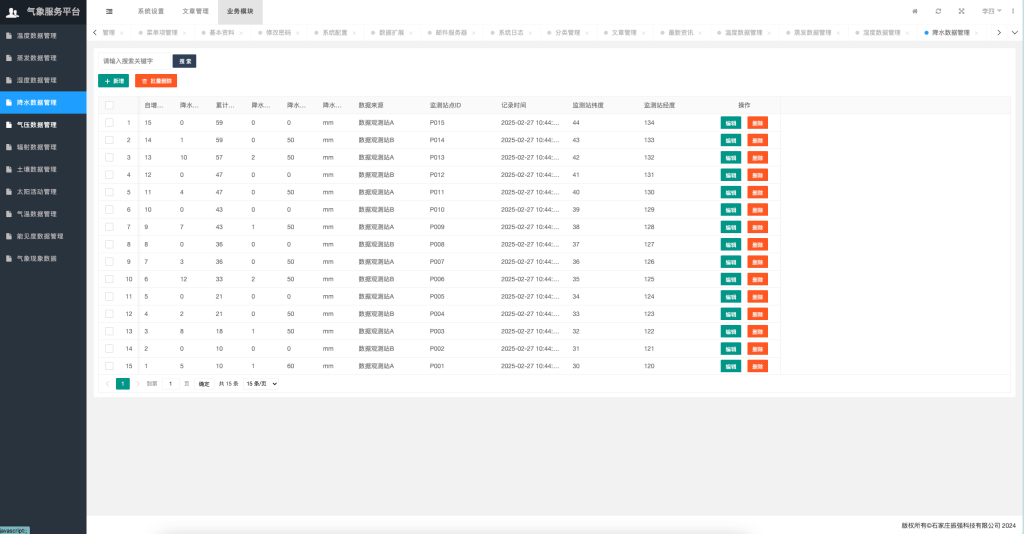Open the 温度数据管理 page tab
1024x534 pixels.
[x=743, y=33]
